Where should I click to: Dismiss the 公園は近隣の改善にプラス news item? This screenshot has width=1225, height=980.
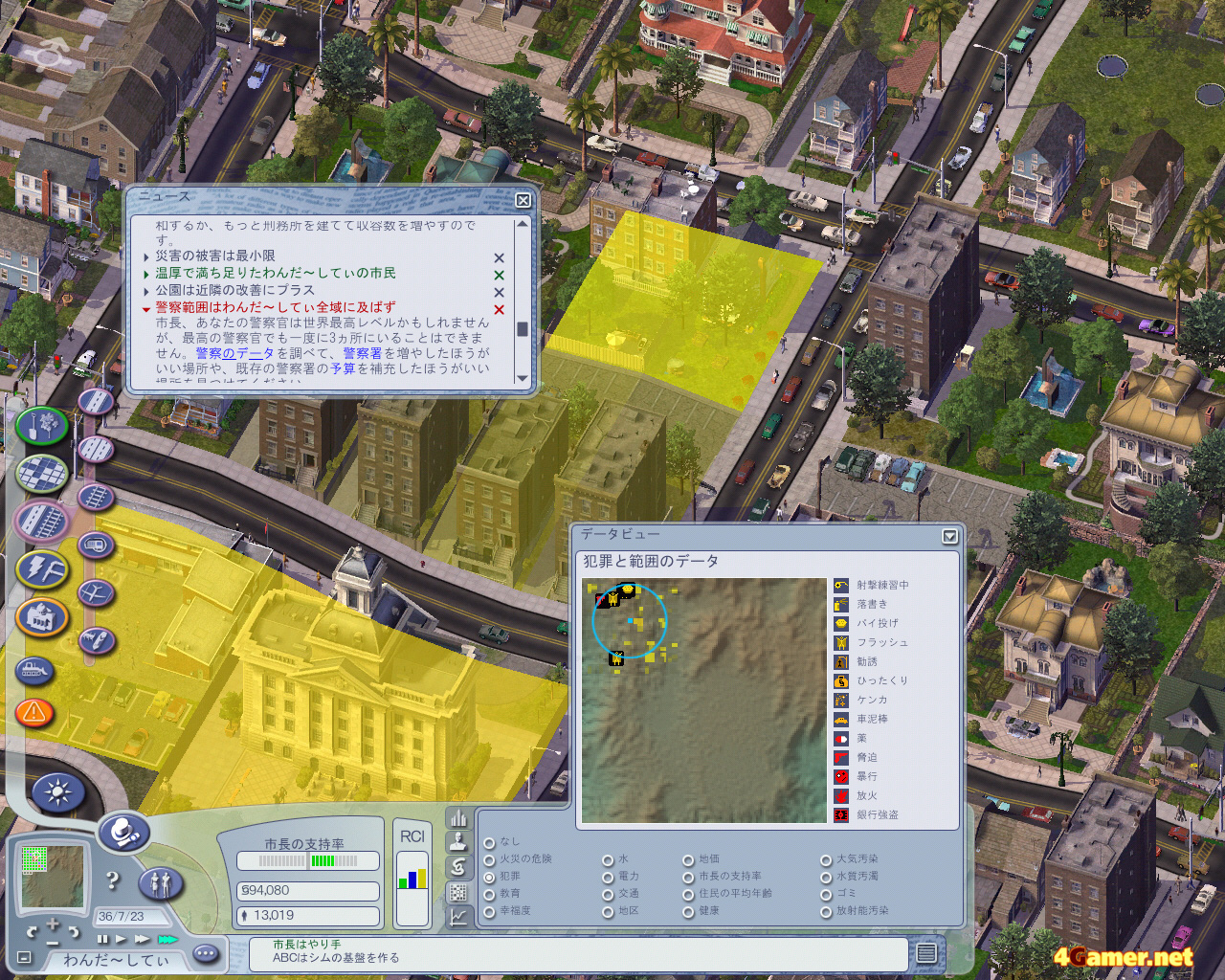pos(499,293)
